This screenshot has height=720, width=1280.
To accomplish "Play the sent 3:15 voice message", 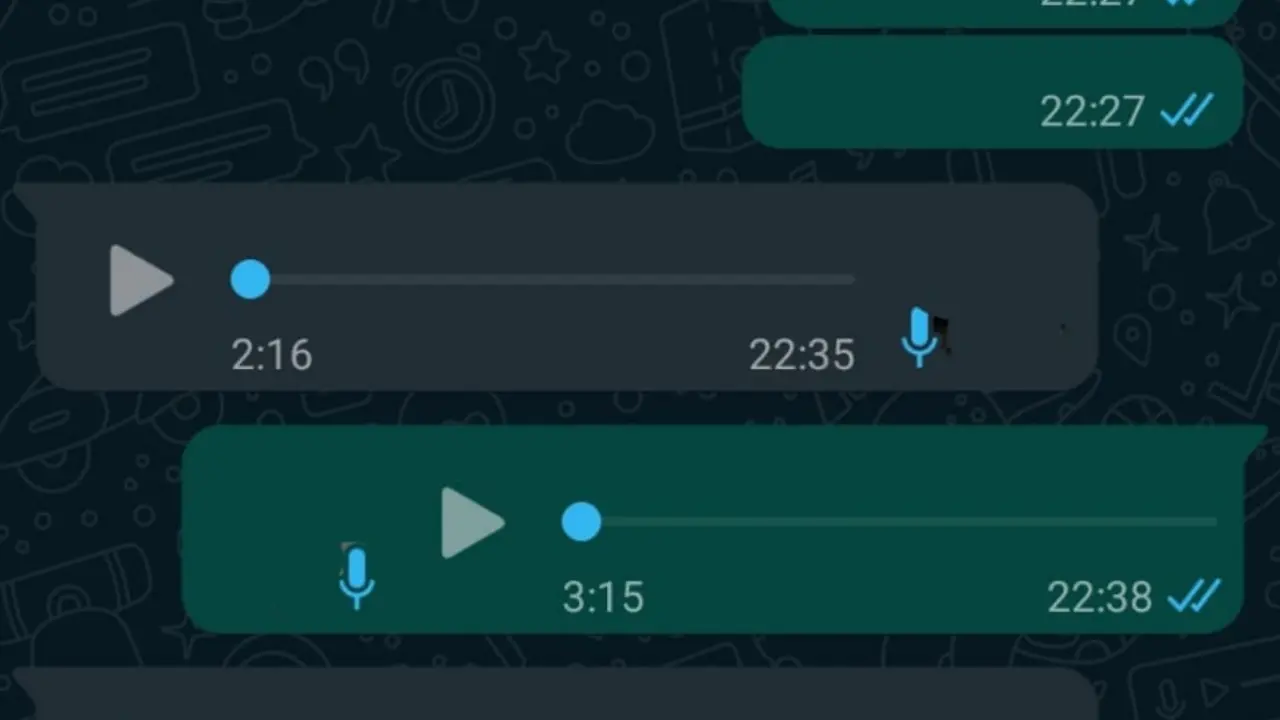I will [473, 522].
